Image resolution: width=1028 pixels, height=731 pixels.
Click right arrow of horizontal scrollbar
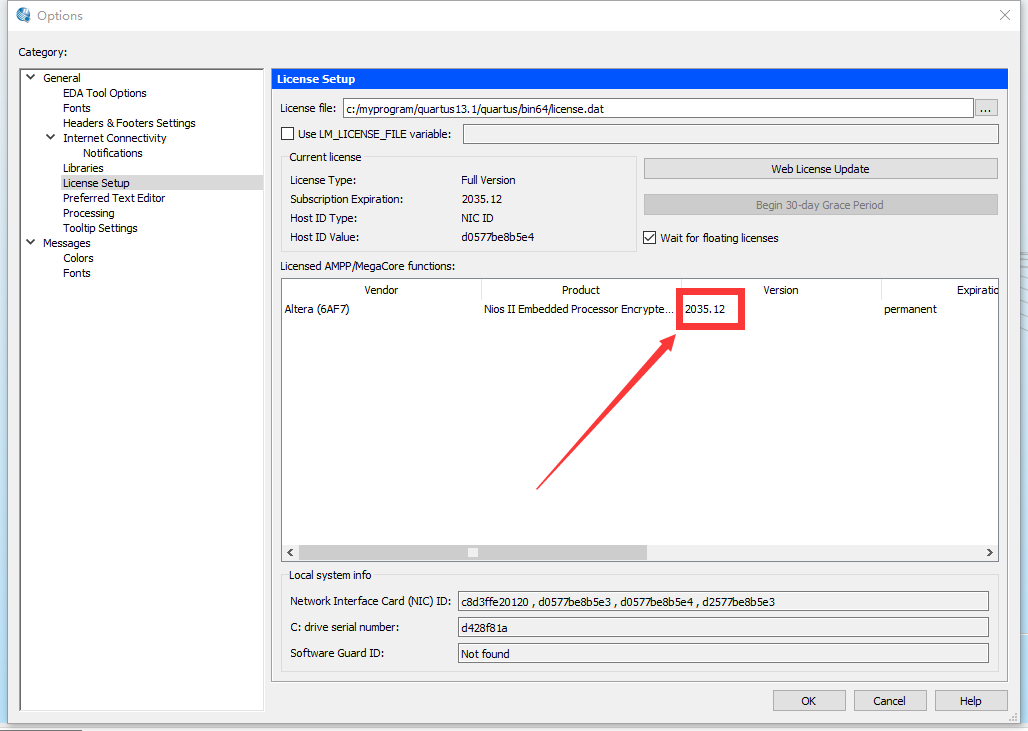coord(989,553)
